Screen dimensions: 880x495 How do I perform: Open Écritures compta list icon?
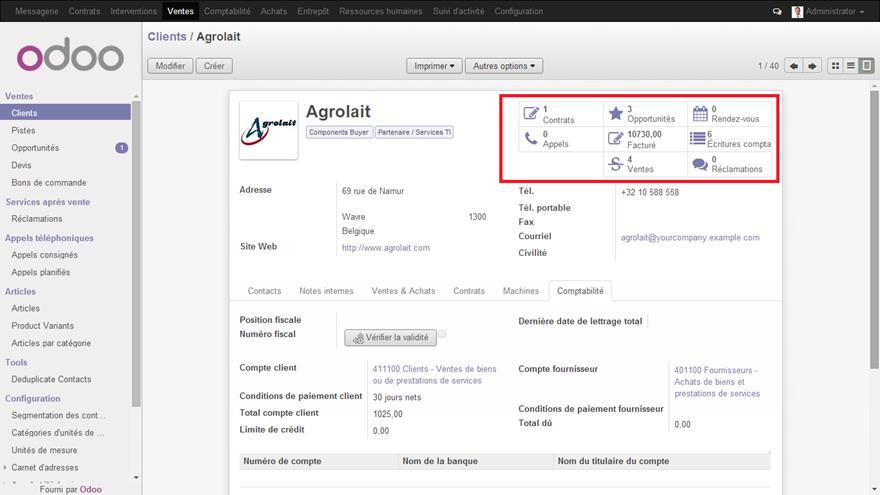[x=698, y=139]
